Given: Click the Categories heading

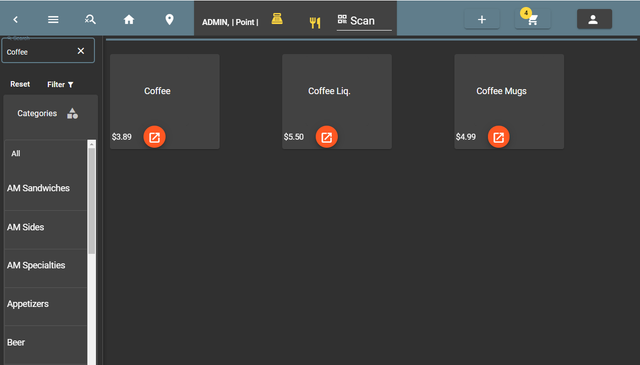Looking at the screenshot, I should pos(37,114).
